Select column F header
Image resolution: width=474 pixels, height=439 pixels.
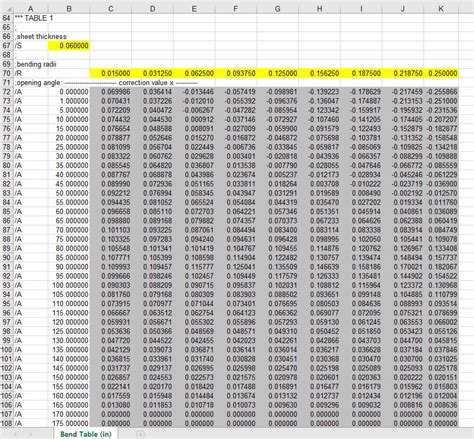[236, 9]
